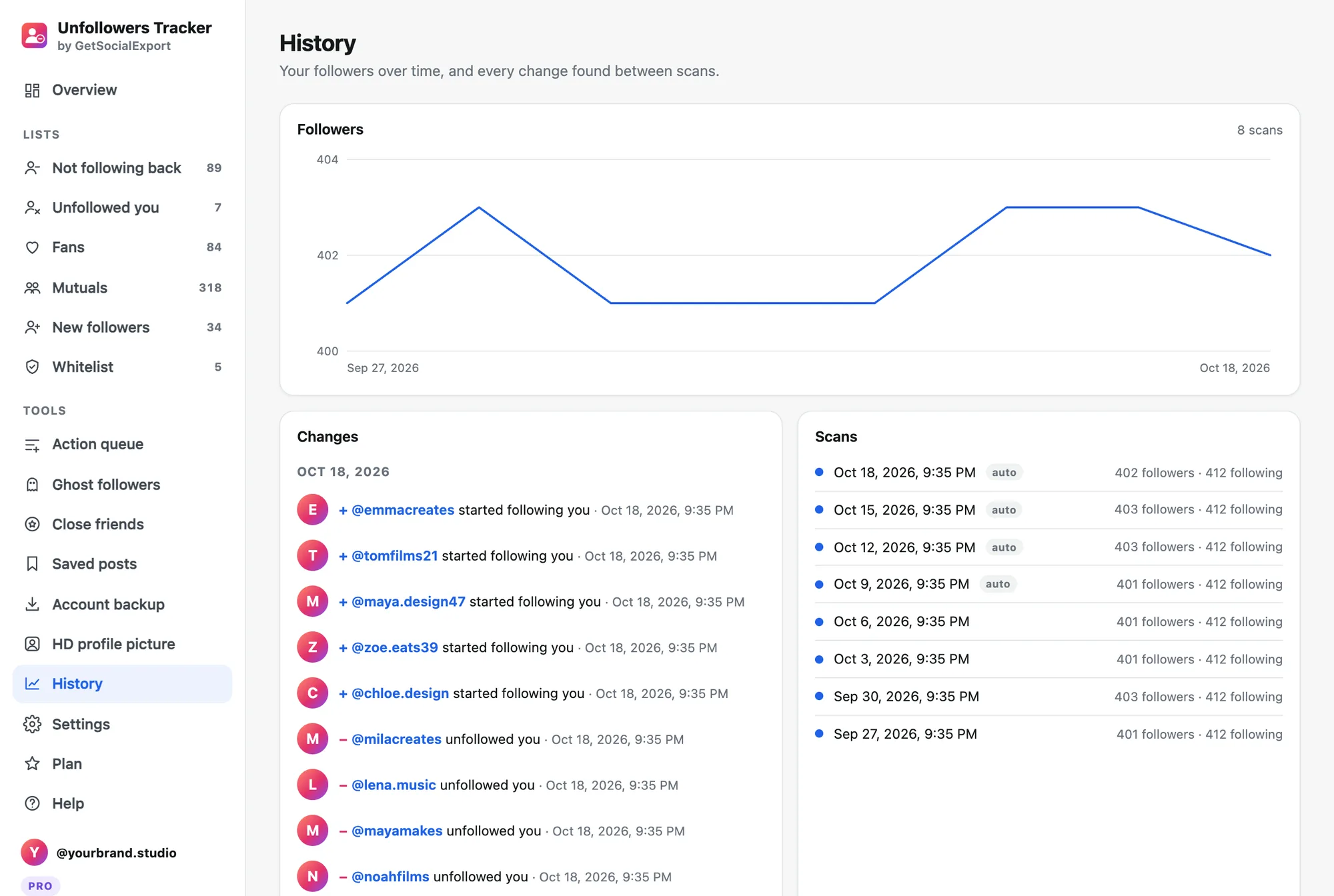The height and width of the screenshot is (896, 1334).
Task: Click the Oct 6, 2026 scan entry
Action: [x=1049, y=621]
